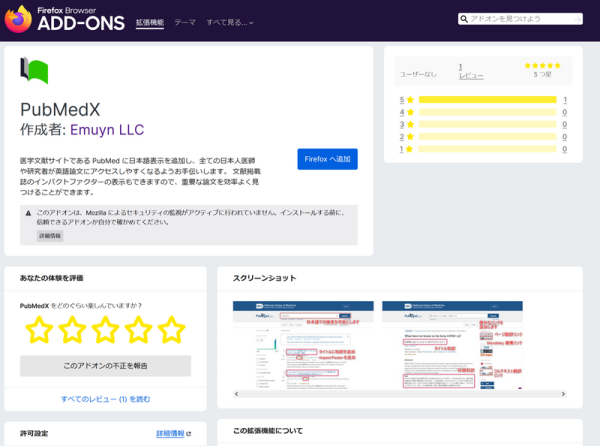Click the PubMedX title text

coord(60,110)
